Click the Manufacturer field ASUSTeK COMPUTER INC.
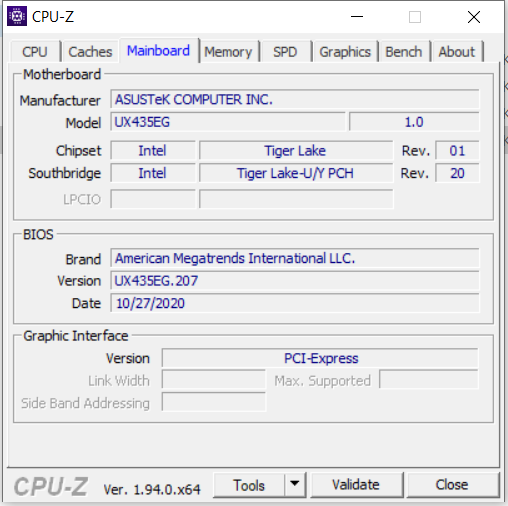The width and height of the screenshot is (508, 506). click(295, 99)
